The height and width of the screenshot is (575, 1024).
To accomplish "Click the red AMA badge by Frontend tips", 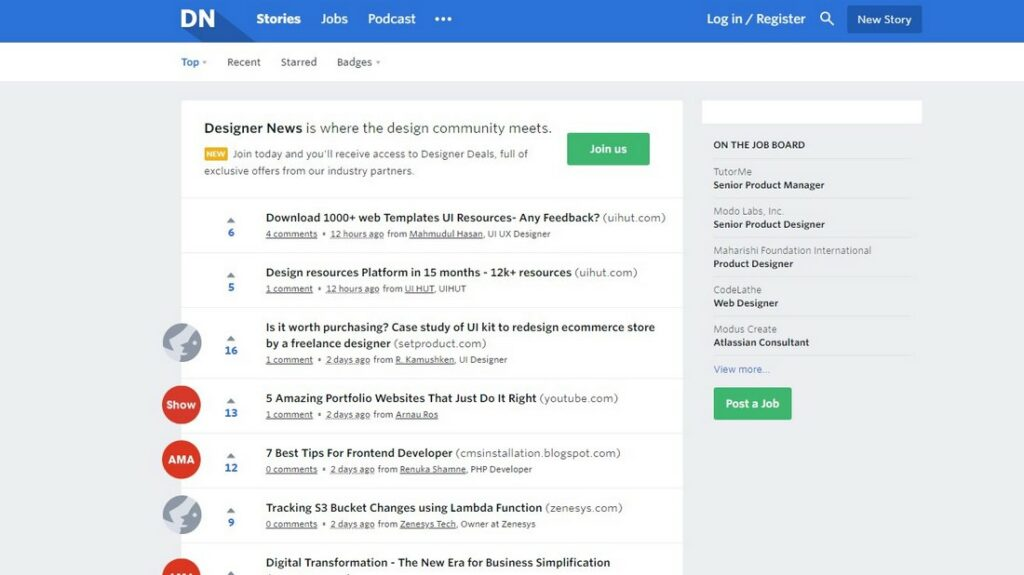I will pos(181,459).
